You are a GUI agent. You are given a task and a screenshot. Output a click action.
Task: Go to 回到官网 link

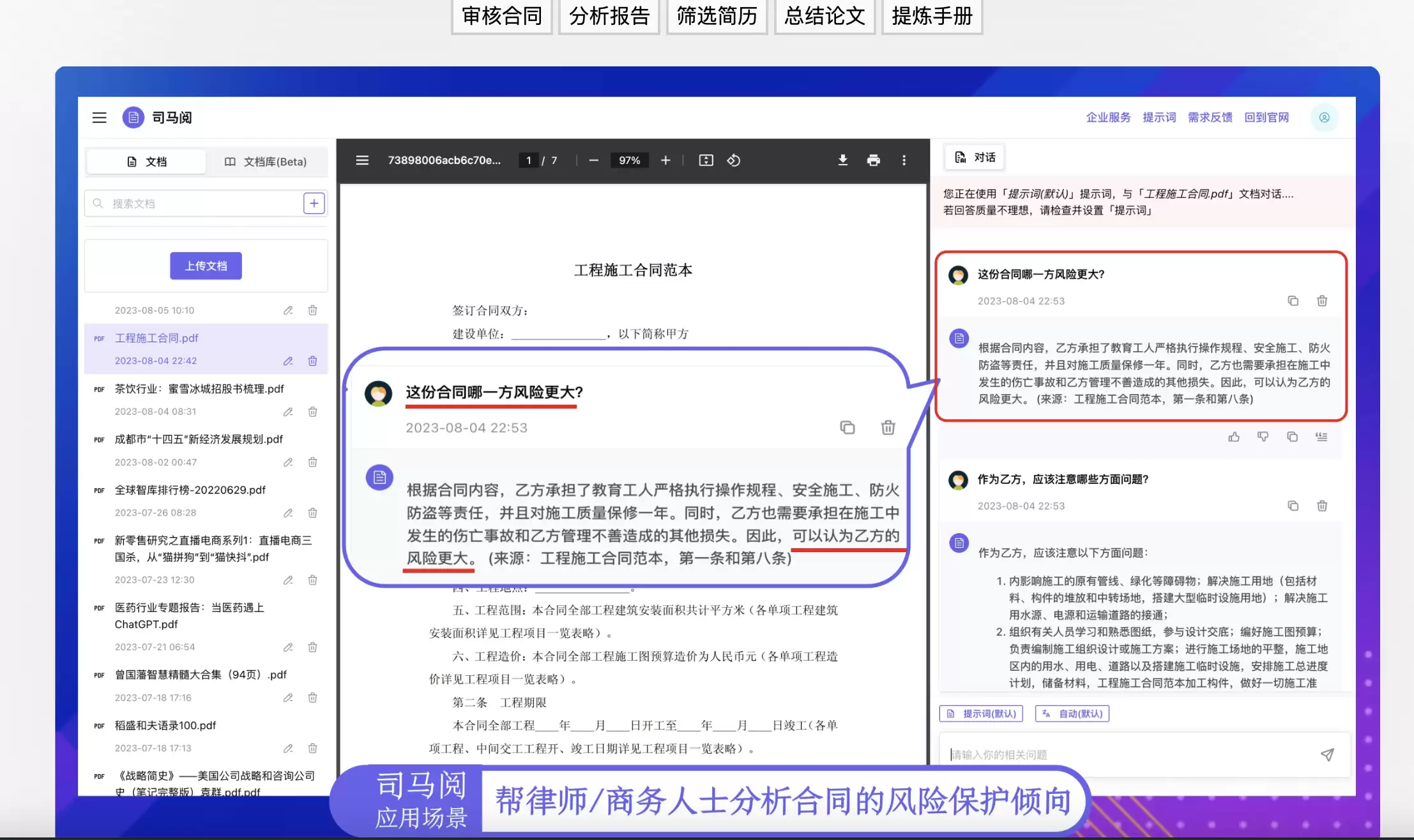[1266, 117]
